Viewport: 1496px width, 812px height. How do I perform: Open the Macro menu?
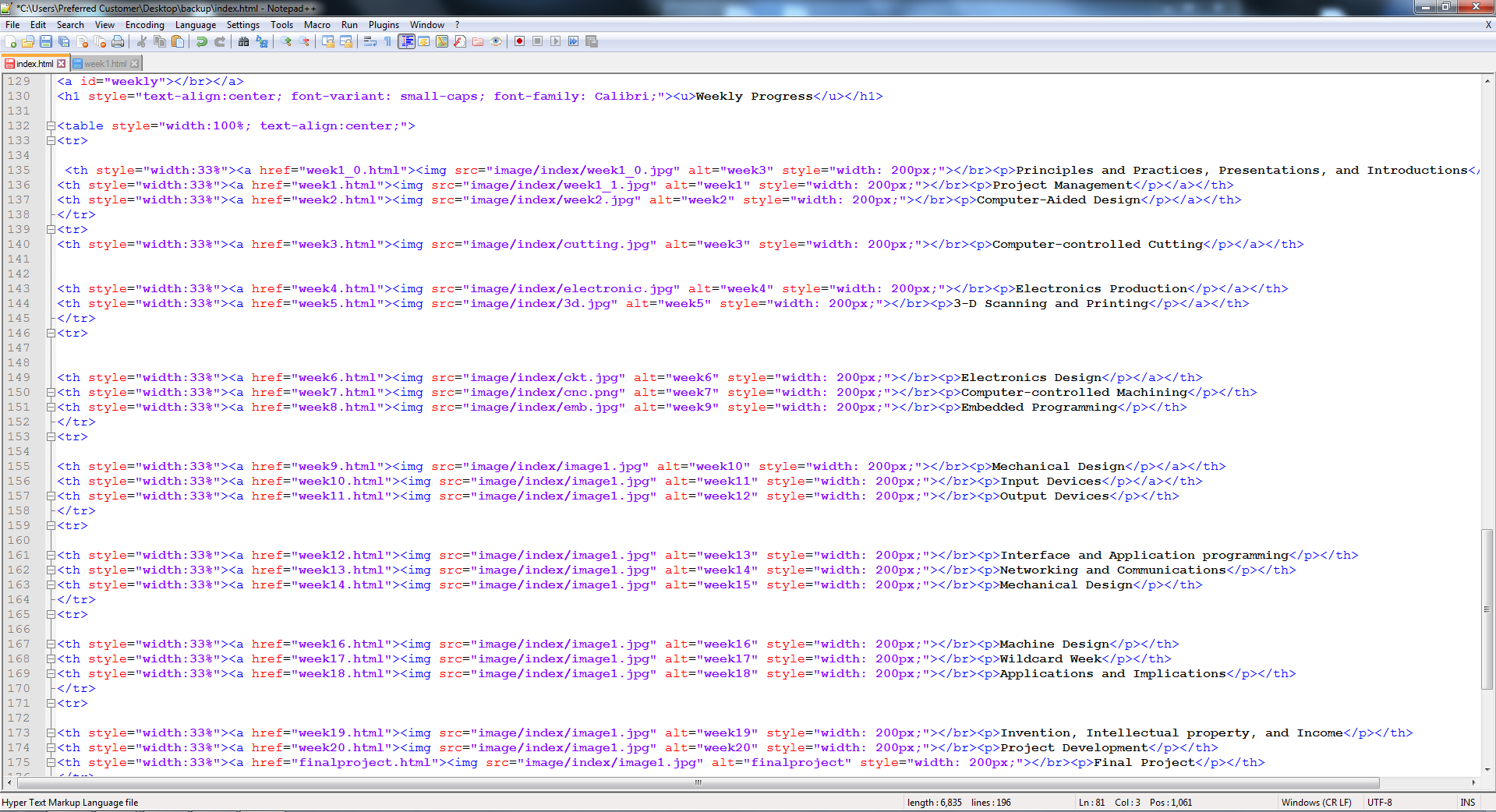click(x=317, y=25)
